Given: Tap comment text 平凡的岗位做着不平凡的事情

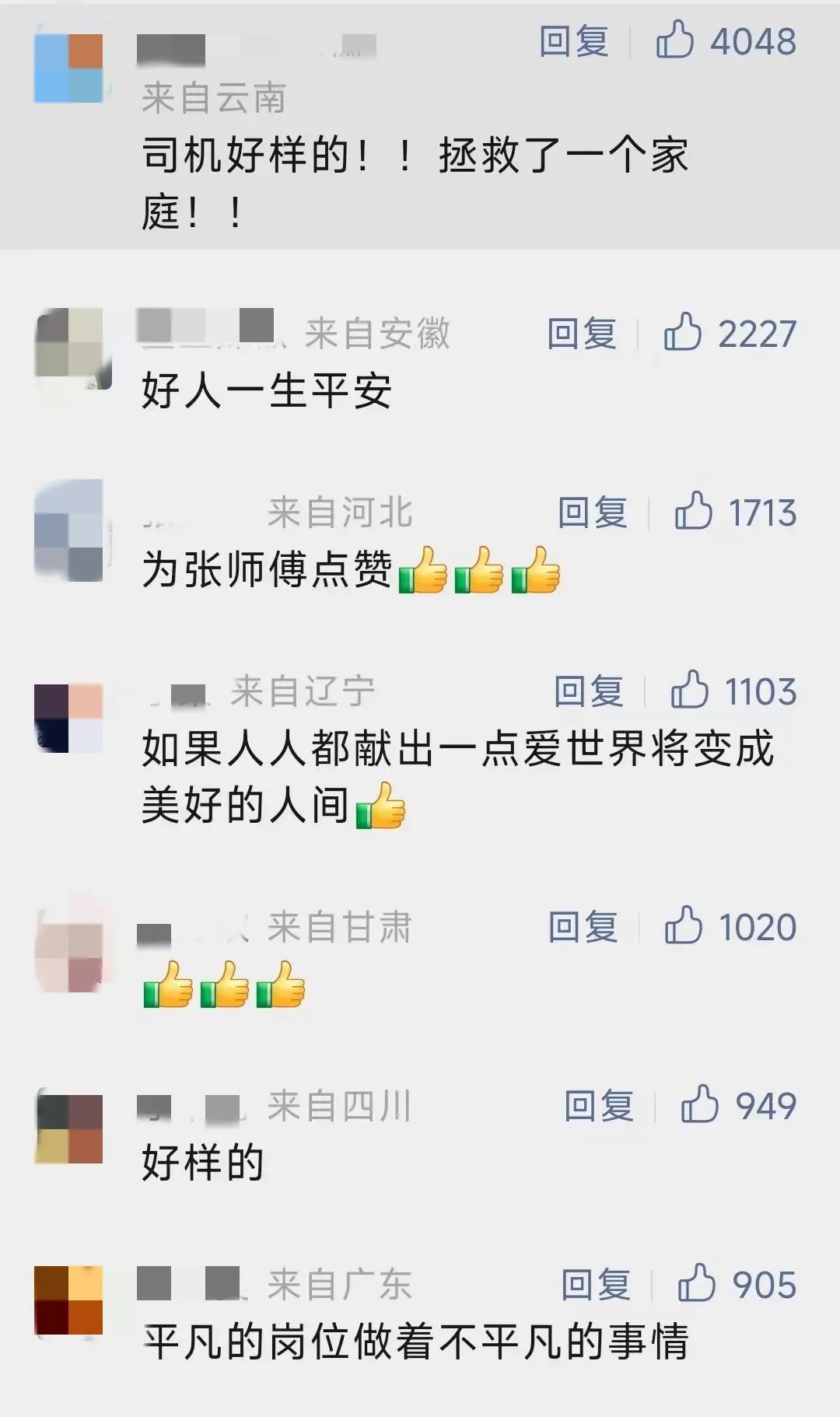Looking at the screenshot, I should click(415, 1342).
